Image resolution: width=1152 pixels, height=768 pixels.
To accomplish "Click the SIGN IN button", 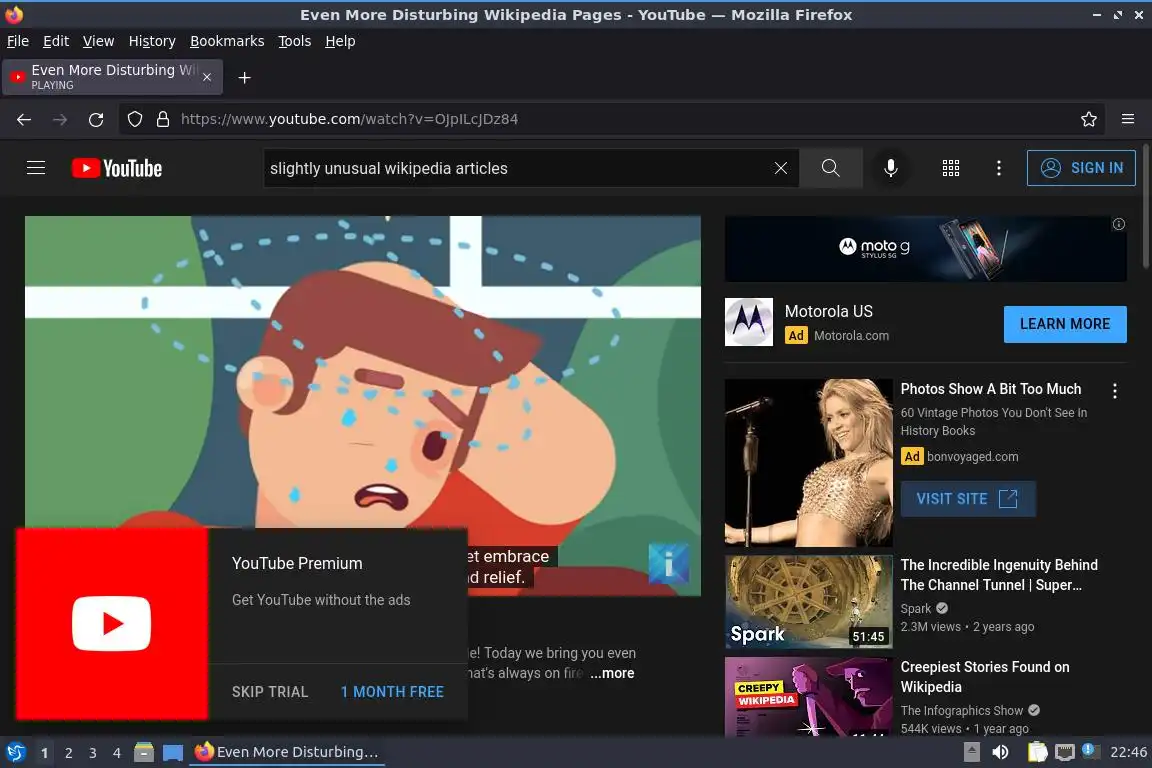I will click(x=1081, y=168).
